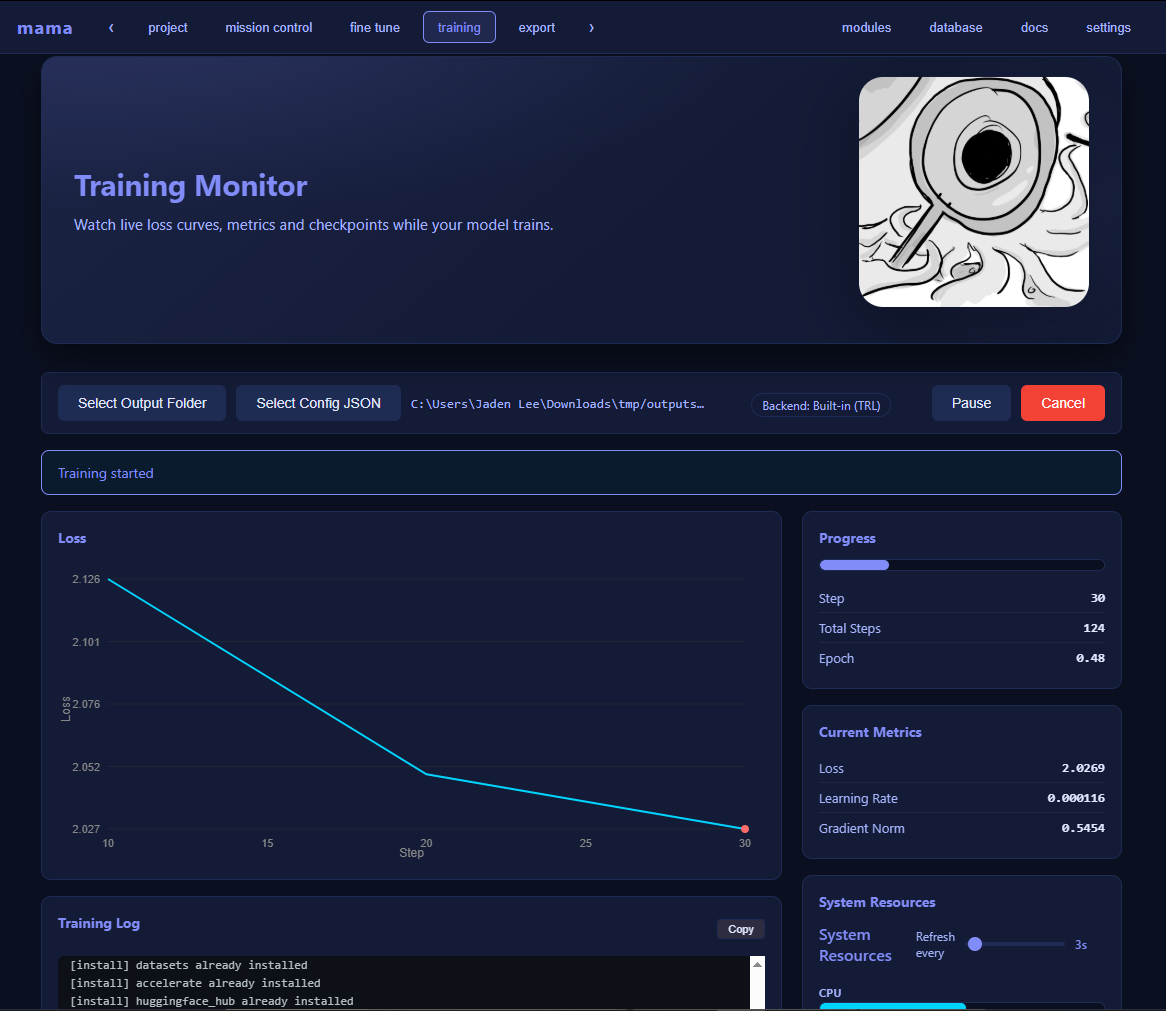Click the Gradient Norm value 0.5454
The height and width of the screenshot is (1011, 1166).
click(1083, 828)
